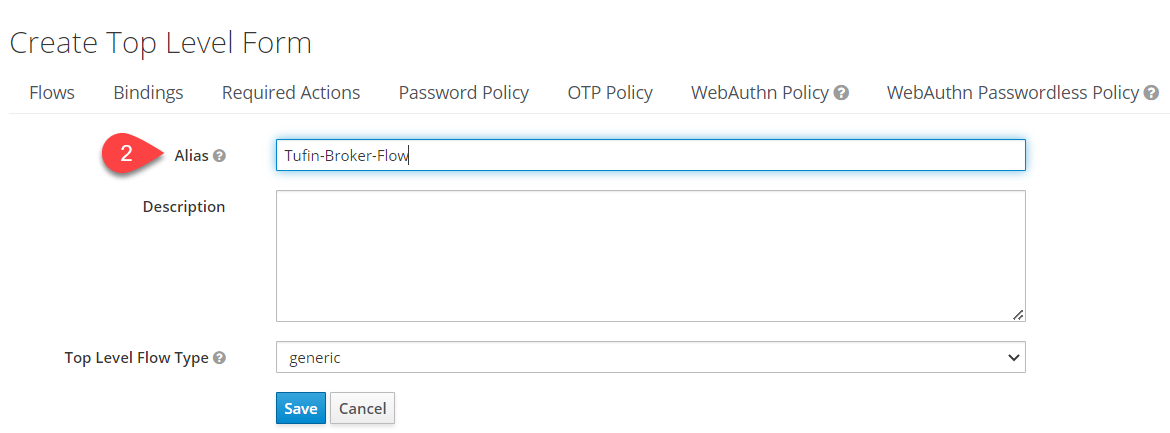
Task: Open the Bindings tab
Action: [148, 93]
